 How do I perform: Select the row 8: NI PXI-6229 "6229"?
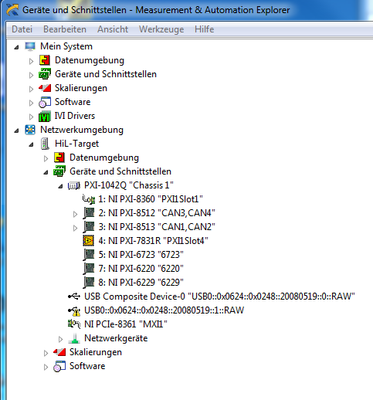[x=141, y=283]
